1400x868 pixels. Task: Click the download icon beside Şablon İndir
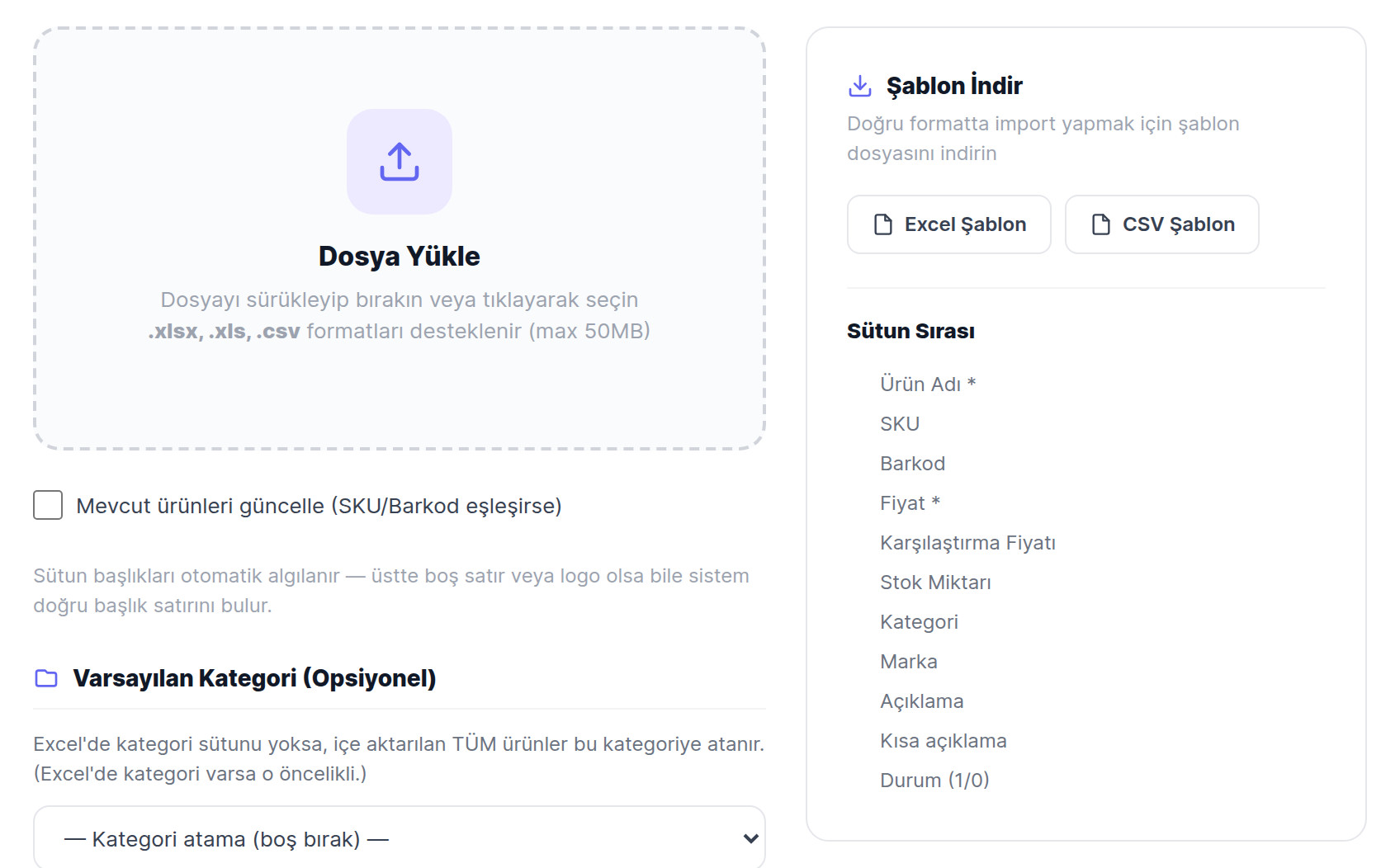pyautogui.click(x=860, y=86)
